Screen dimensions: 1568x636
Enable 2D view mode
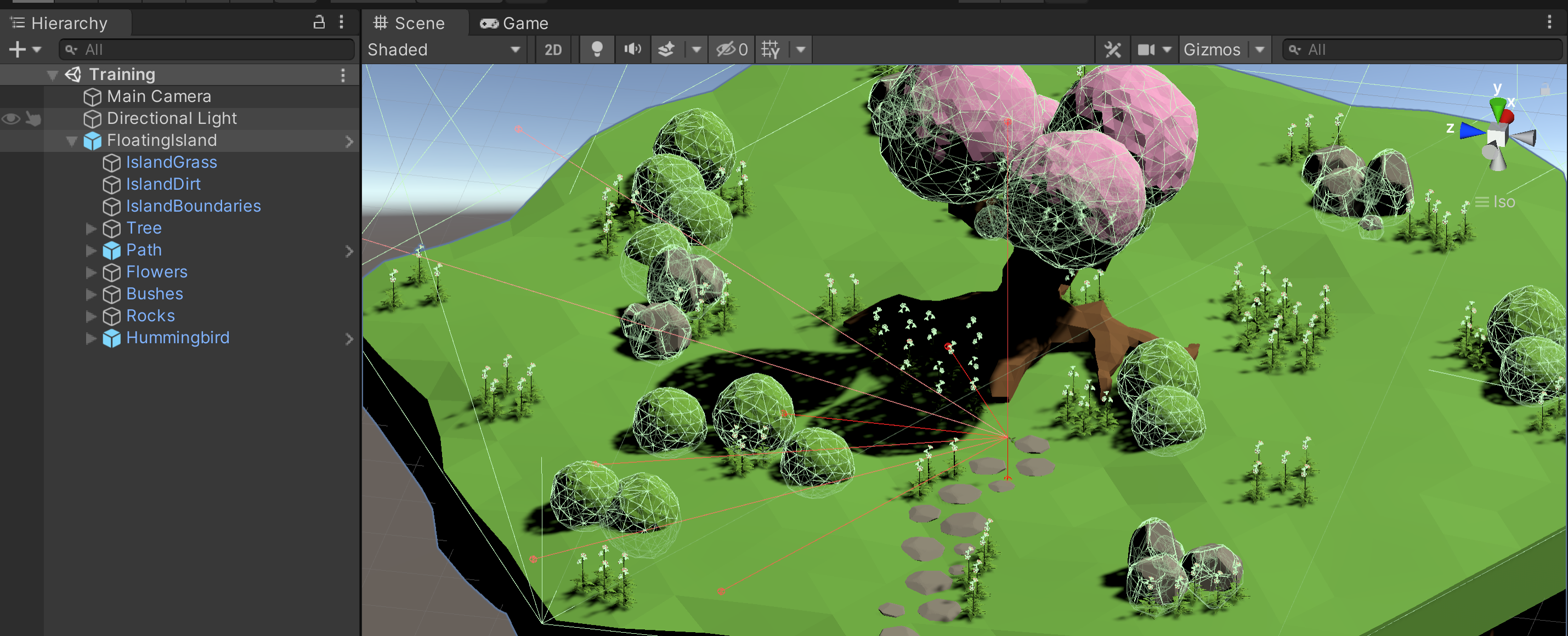point(553,49)
